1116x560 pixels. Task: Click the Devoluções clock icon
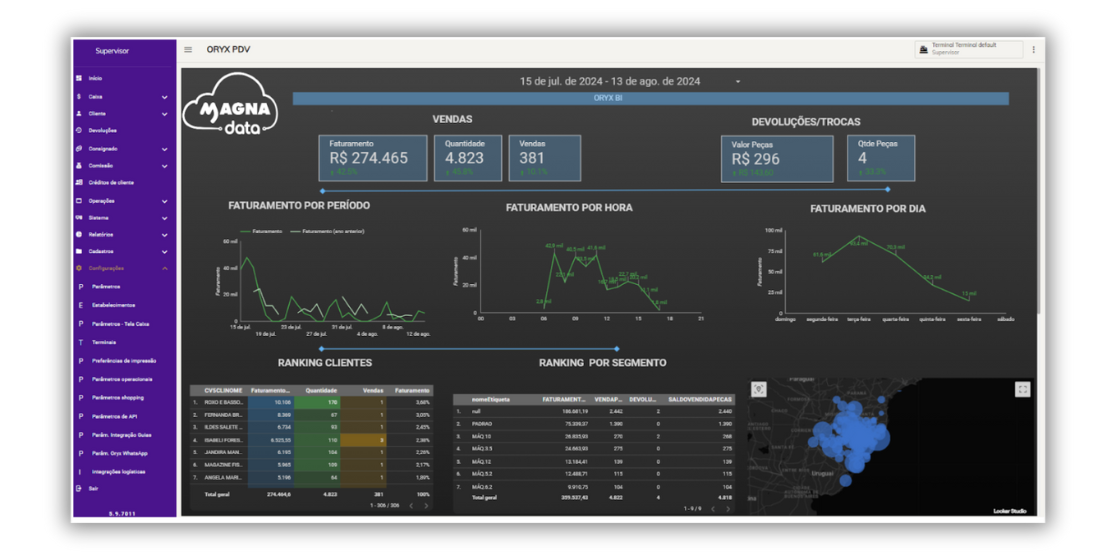click(x=79, y=131)
